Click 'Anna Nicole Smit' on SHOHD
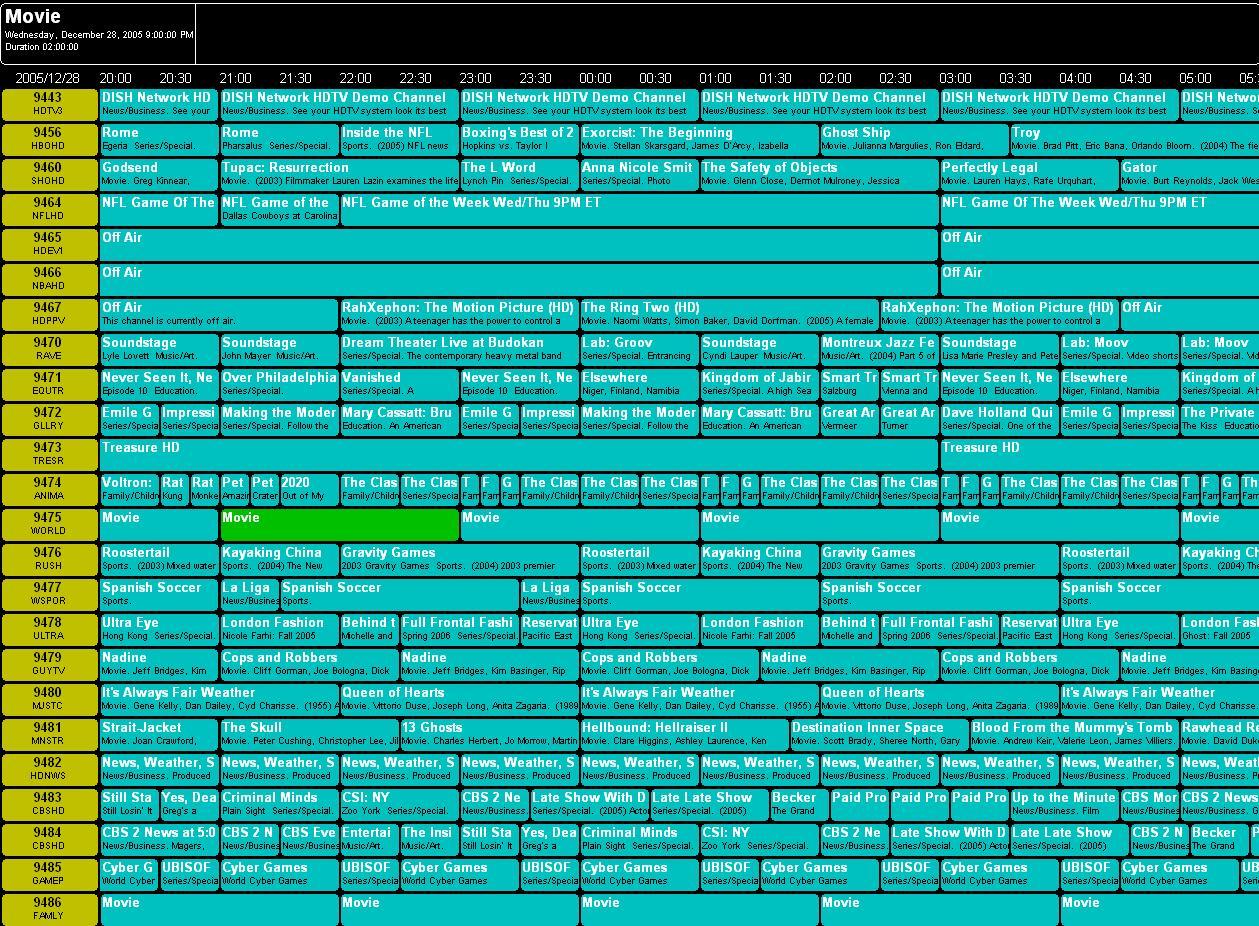The height and width of the screenshot is (926, 1259). [640, 175]
